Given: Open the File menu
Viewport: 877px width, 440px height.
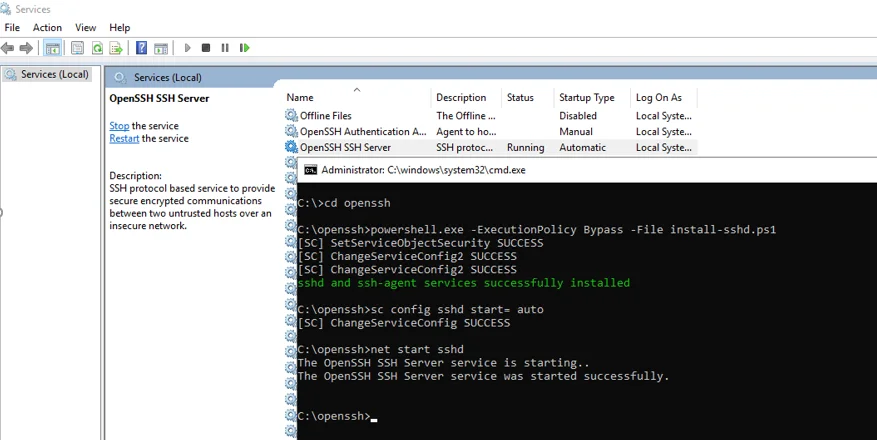Looking at the screenshot, I should (12, 27).
